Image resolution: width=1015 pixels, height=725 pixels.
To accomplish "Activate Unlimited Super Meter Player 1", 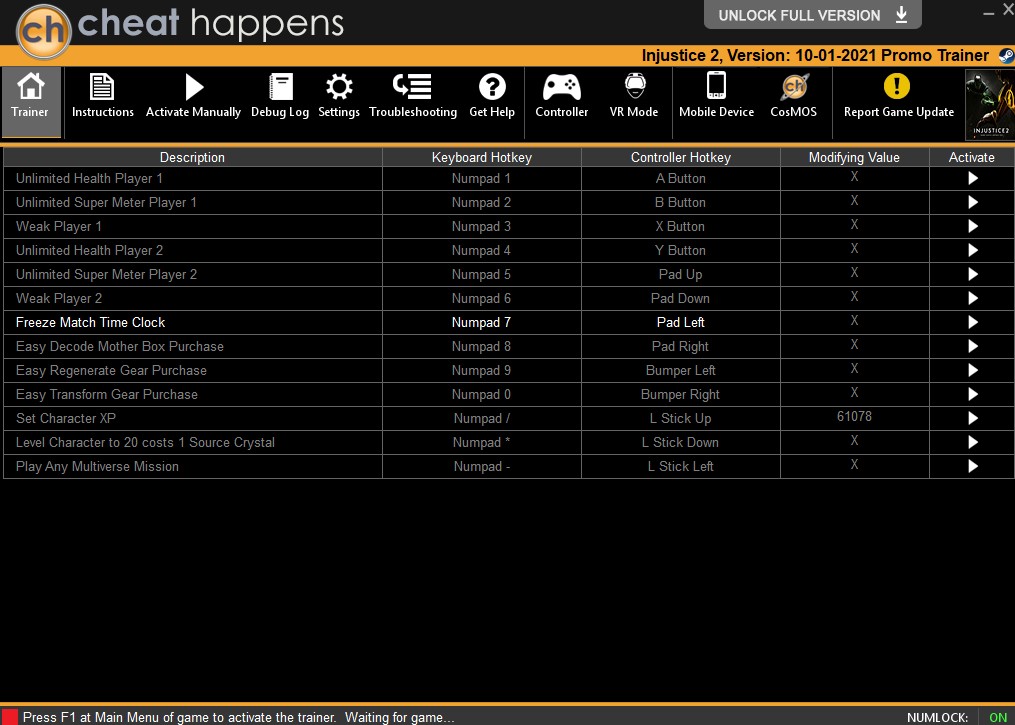I will [x=972, y=203].
